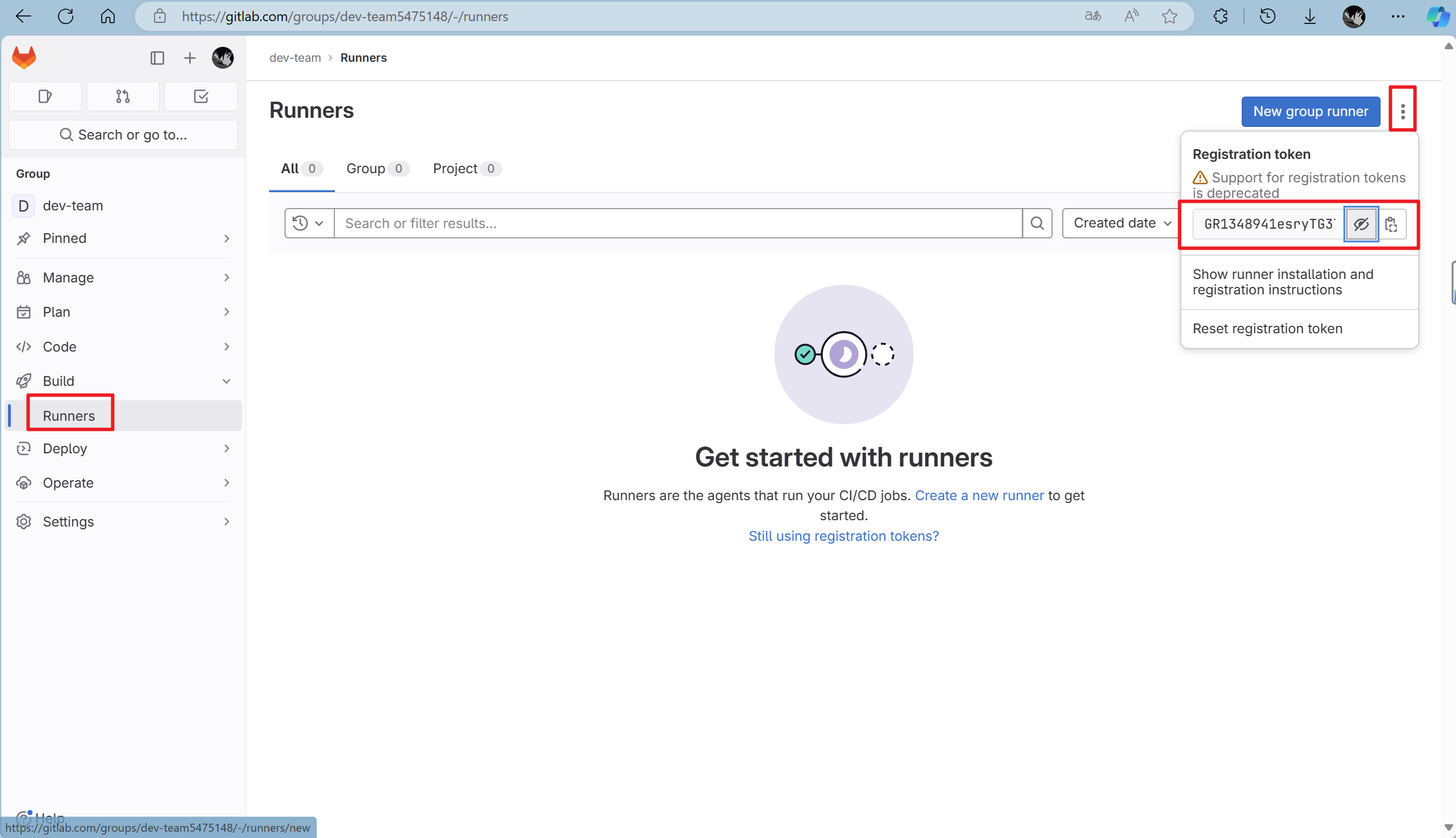Screen dimensions: 1456x838
Task: Copy the registration token using clipboard icon
Action: pyautogui.click(x=1391, y=224)
